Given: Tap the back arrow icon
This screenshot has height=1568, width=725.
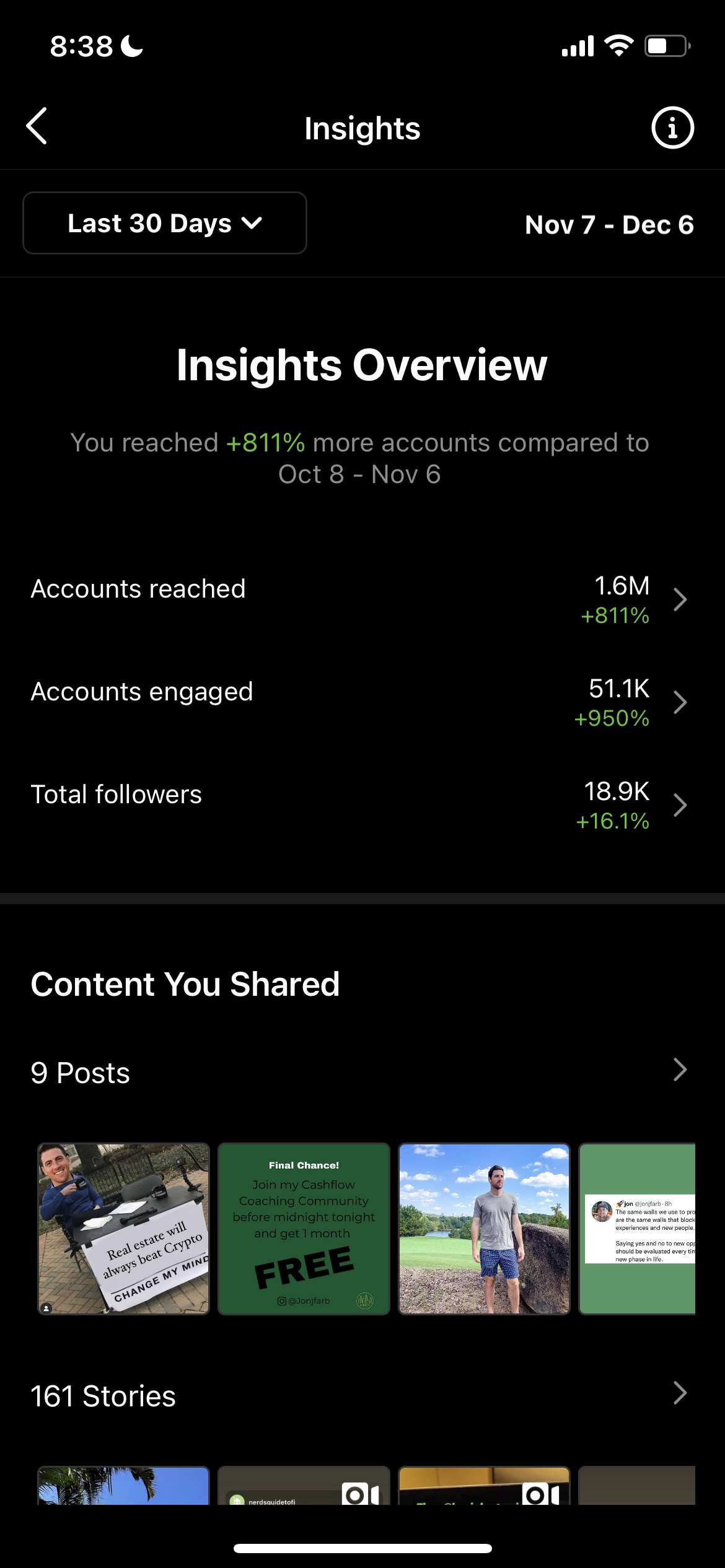Looking at the screenshot, I should tap(37, 126).
